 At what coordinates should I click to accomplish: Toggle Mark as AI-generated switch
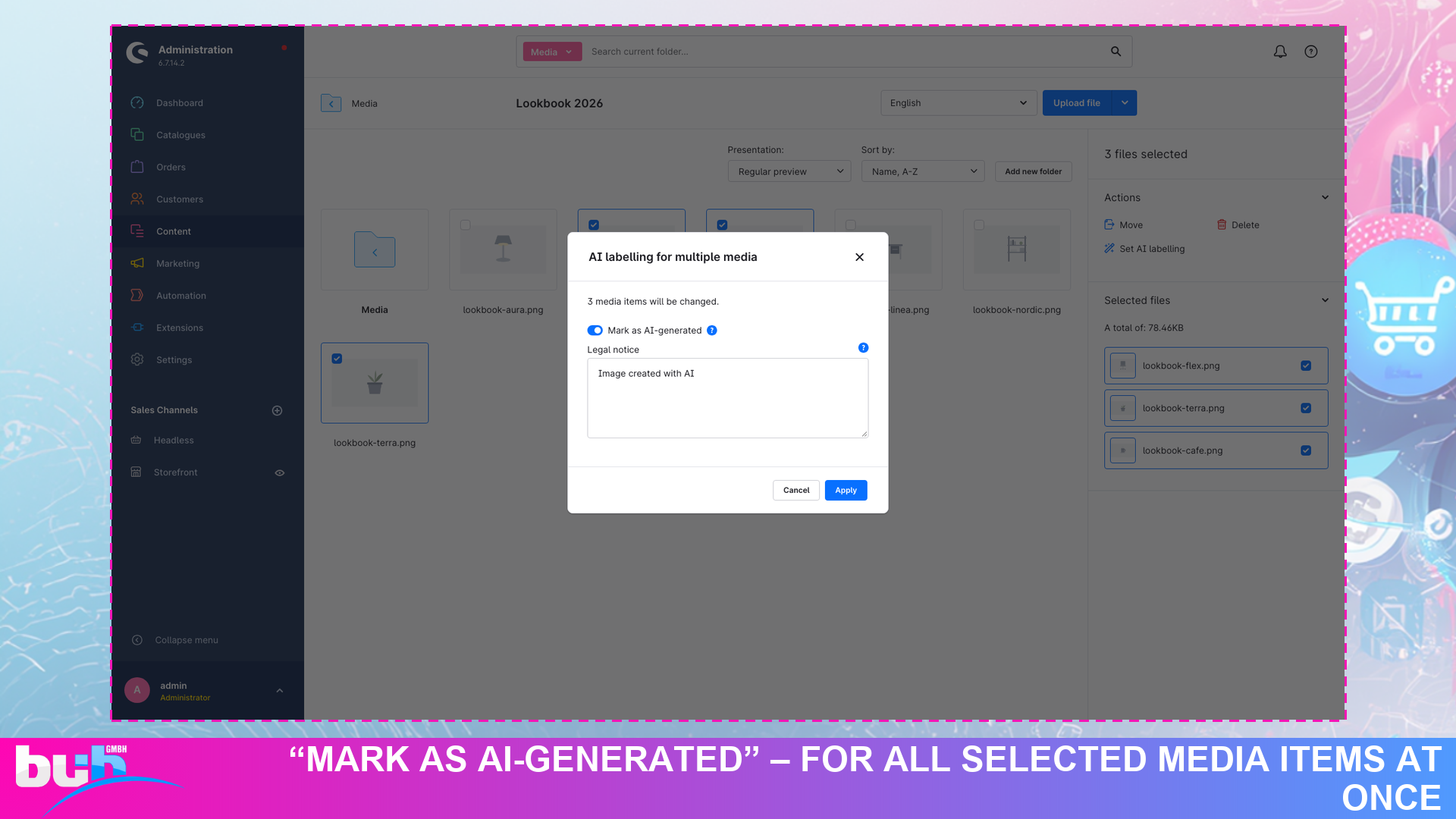(595, 331)
